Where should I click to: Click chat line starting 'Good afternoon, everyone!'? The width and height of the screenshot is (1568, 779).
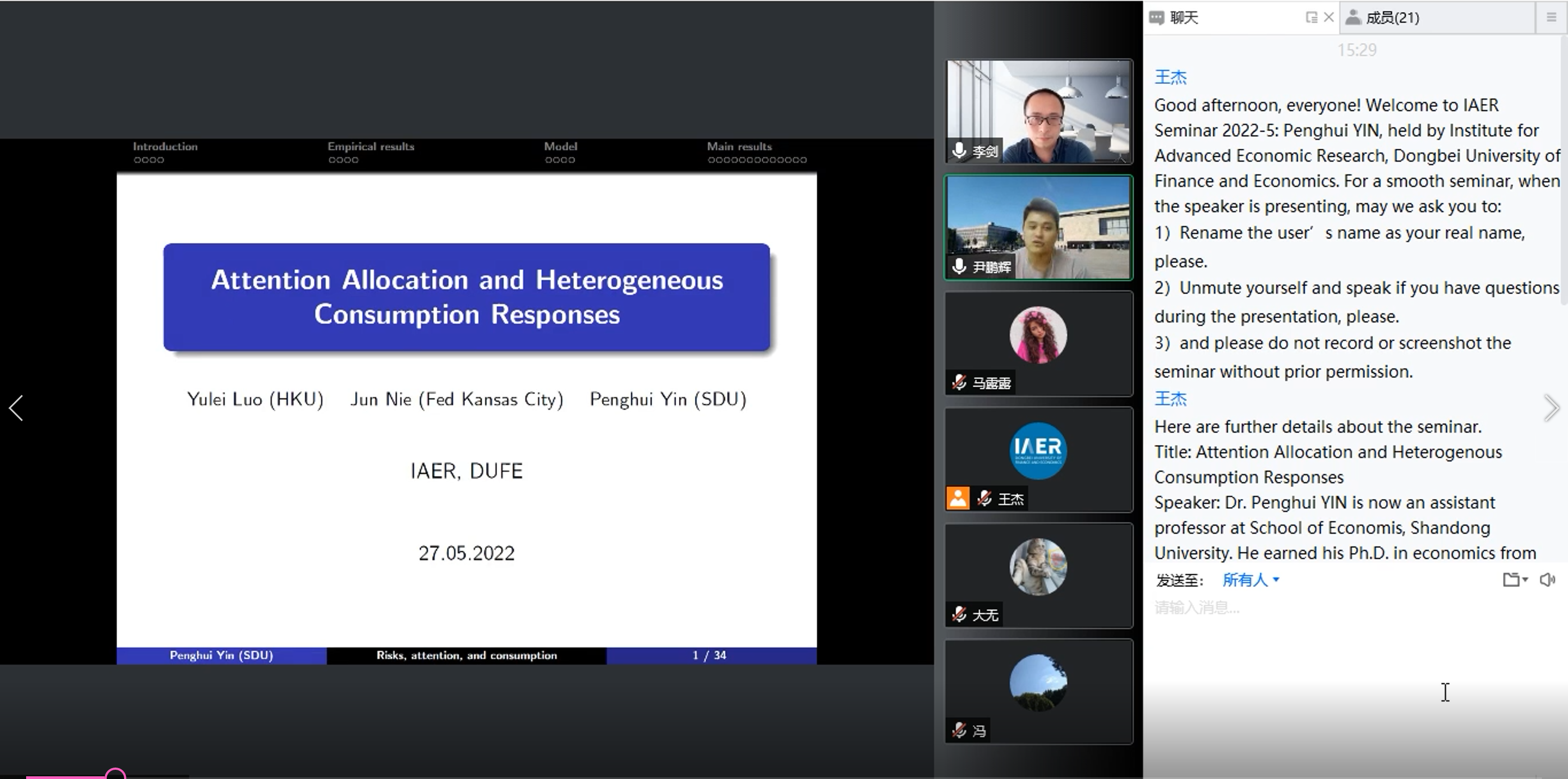coord(1326,105)
